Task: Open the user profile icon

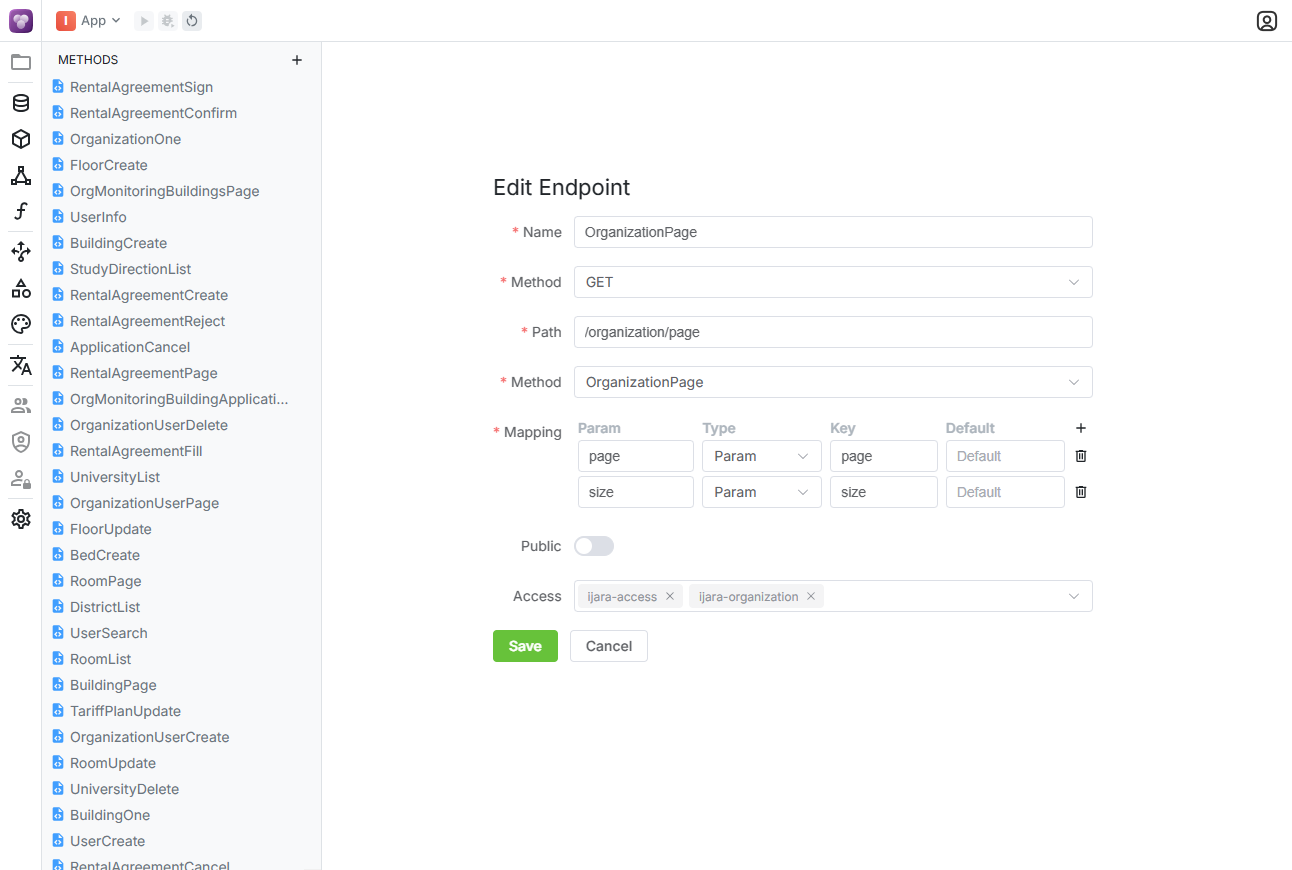Action: 1266,21
